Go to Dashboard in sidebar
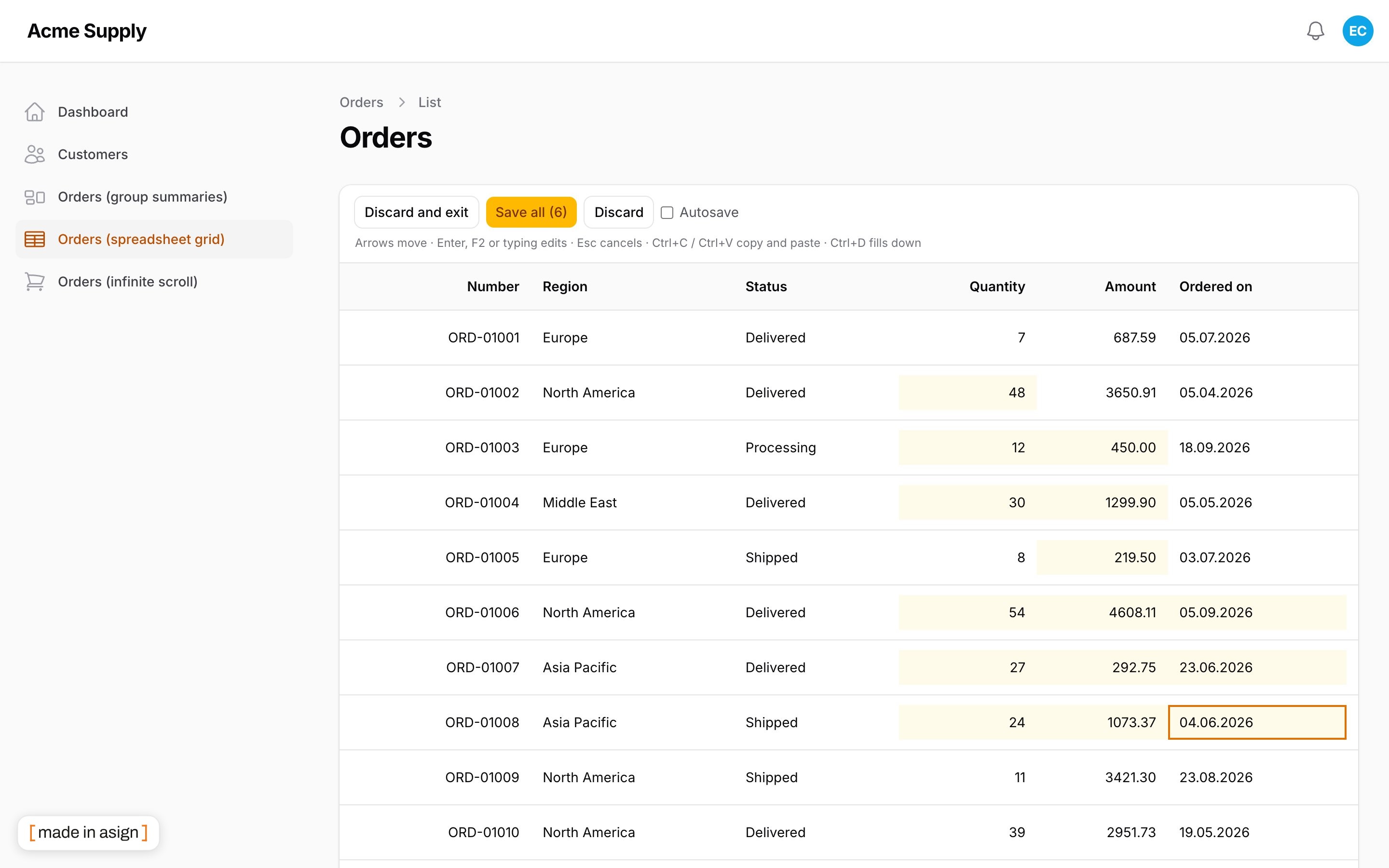 (154, 112)
